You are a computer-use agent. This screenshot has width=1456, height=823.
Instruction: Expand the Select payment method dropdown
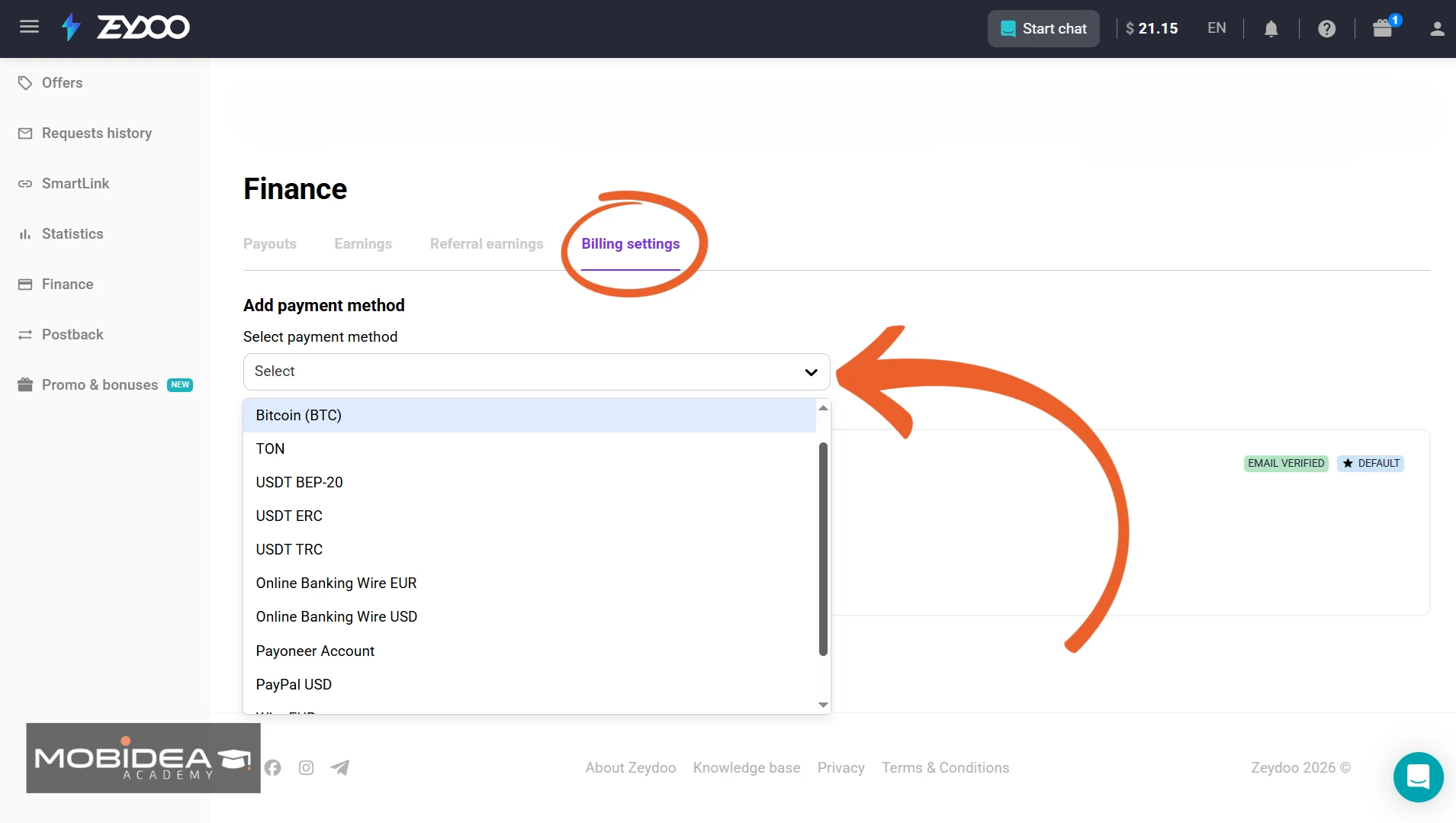pos(536,371)
